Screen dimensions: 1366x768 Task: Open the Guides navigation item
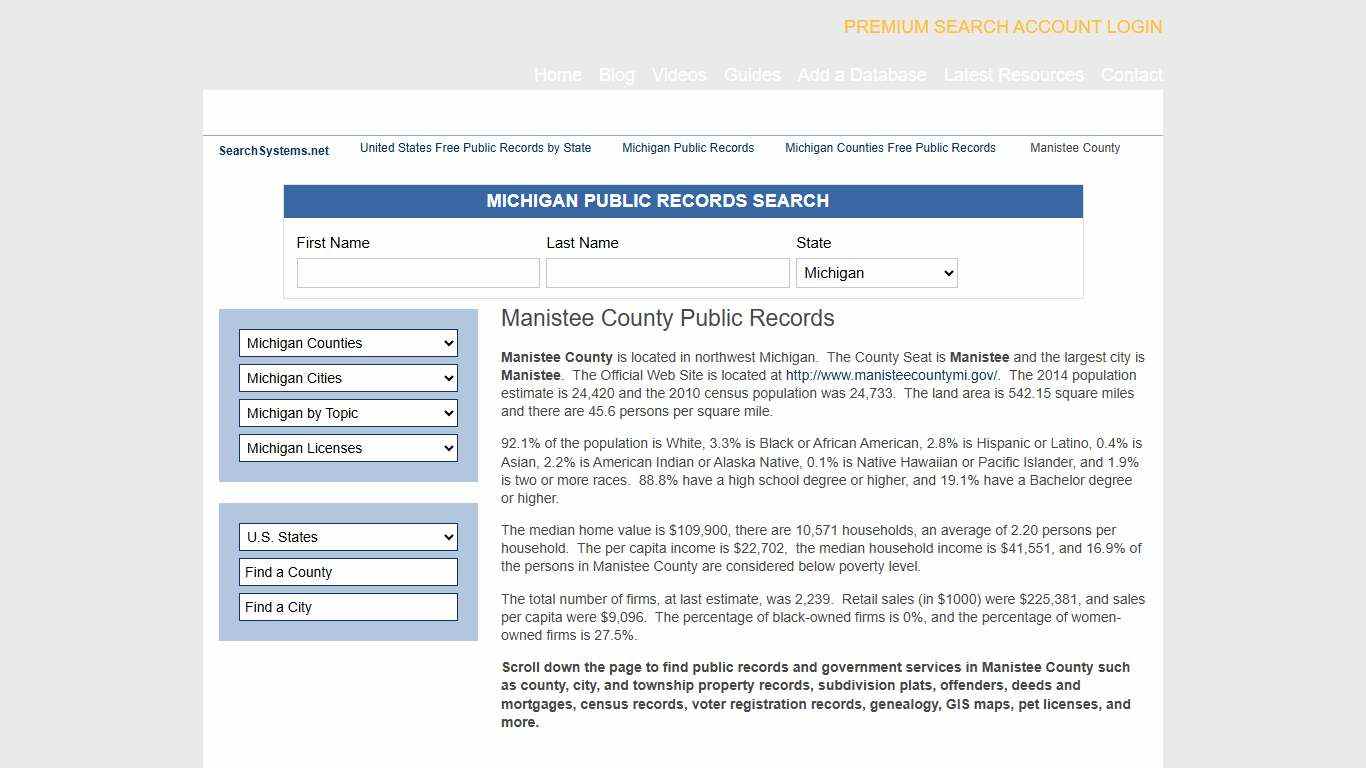752,75
